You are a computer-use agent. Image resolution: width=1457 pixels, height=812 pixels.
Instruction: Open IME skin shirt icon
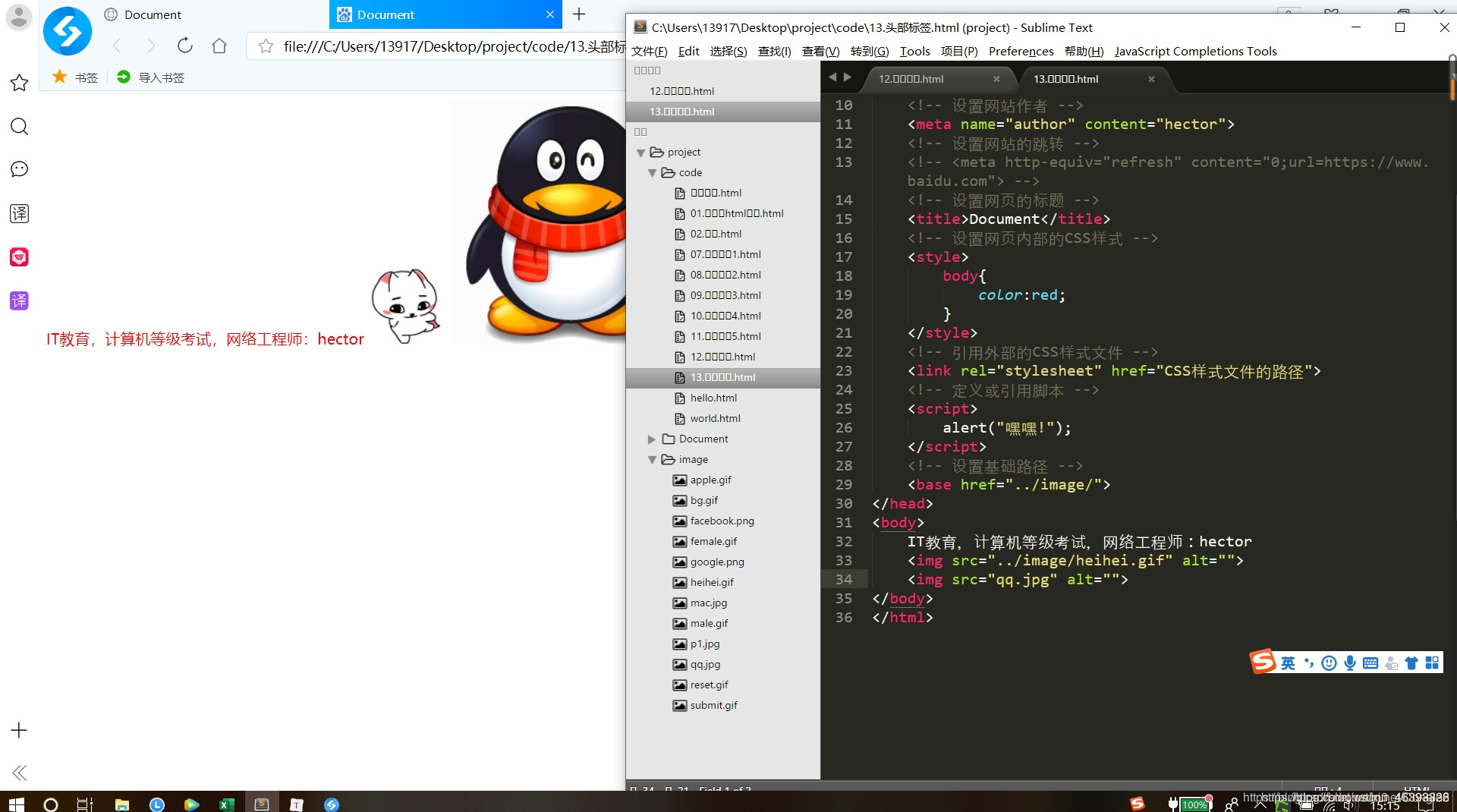[x=1411, y=663]
